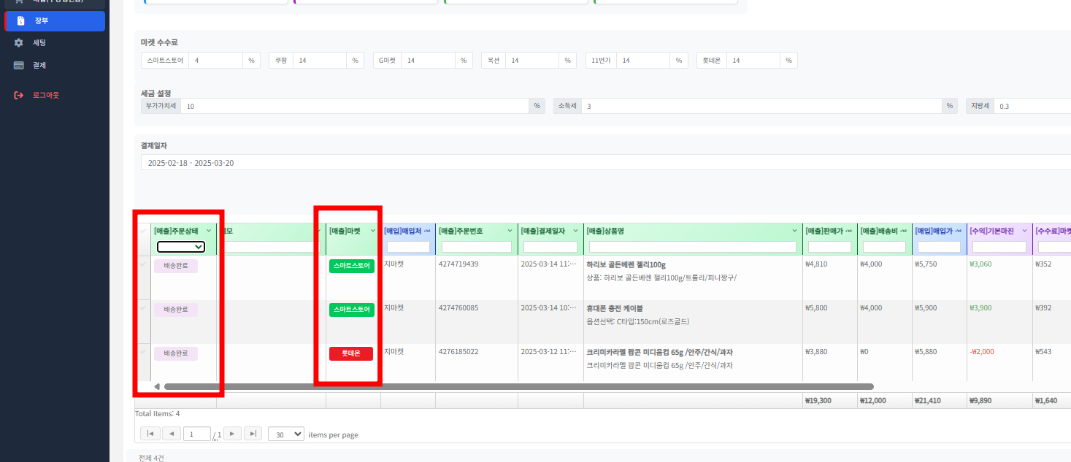
Task: Open the 결제일자 date range field
Action: 605,163
